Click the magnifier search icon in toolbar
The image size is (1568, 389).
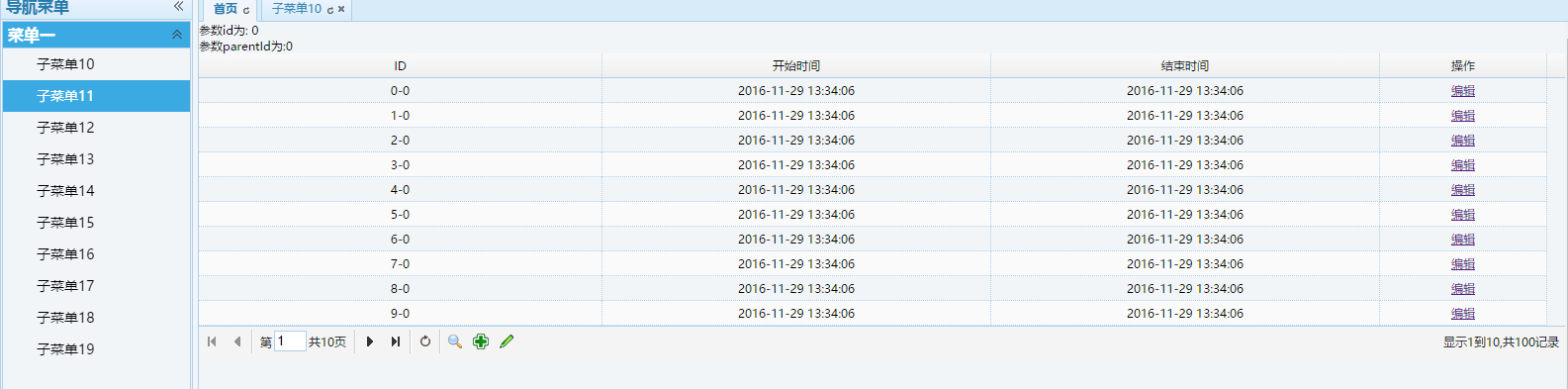click(455, 341)
